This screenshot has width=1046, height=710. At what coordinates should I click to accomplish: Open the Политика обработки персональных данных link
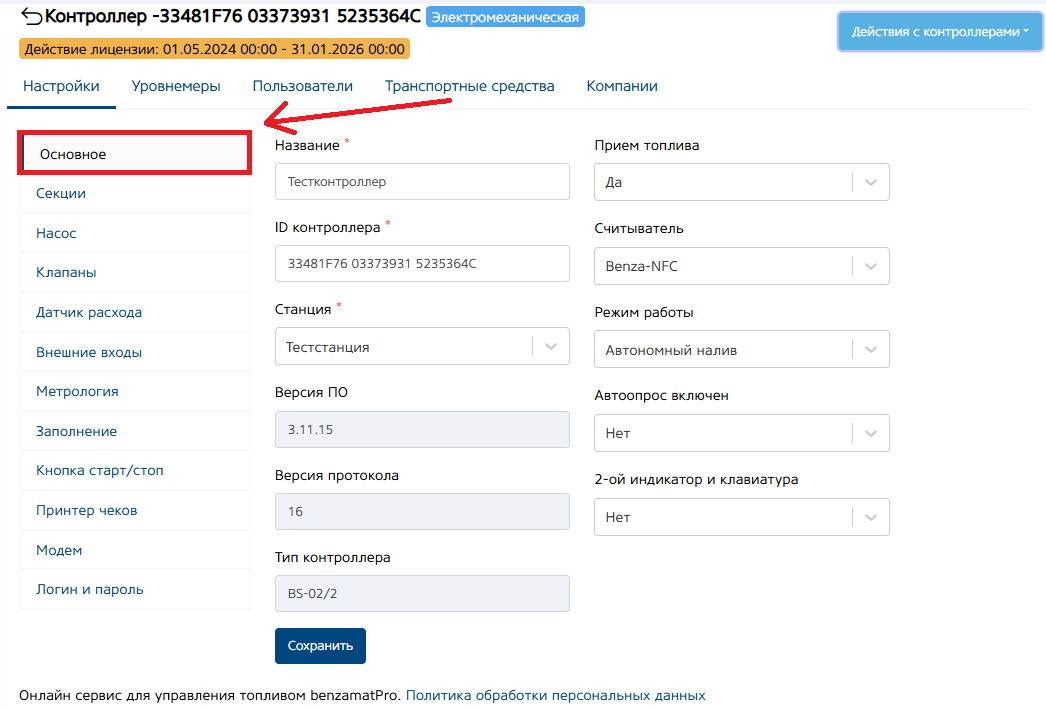555,695
